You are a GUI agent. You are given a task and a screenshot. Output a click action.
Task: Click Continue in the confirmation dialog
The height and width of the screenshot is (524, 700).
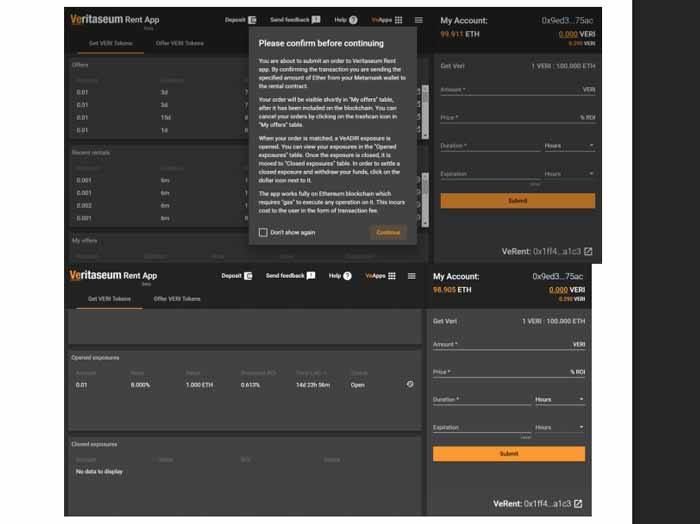[x=388, y=232]
